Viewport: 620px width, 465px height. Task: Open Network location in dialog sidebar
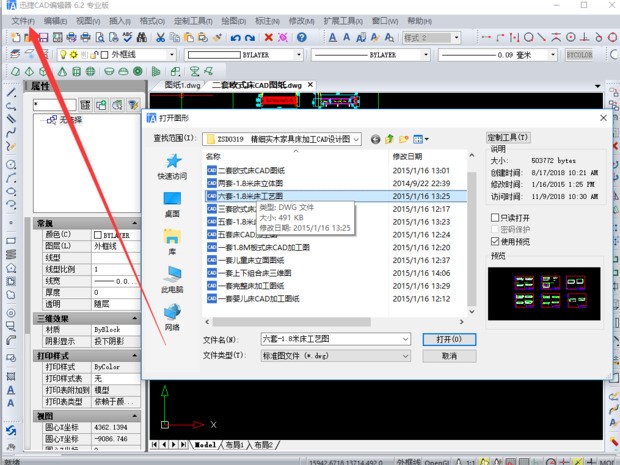tap(172, 317)
